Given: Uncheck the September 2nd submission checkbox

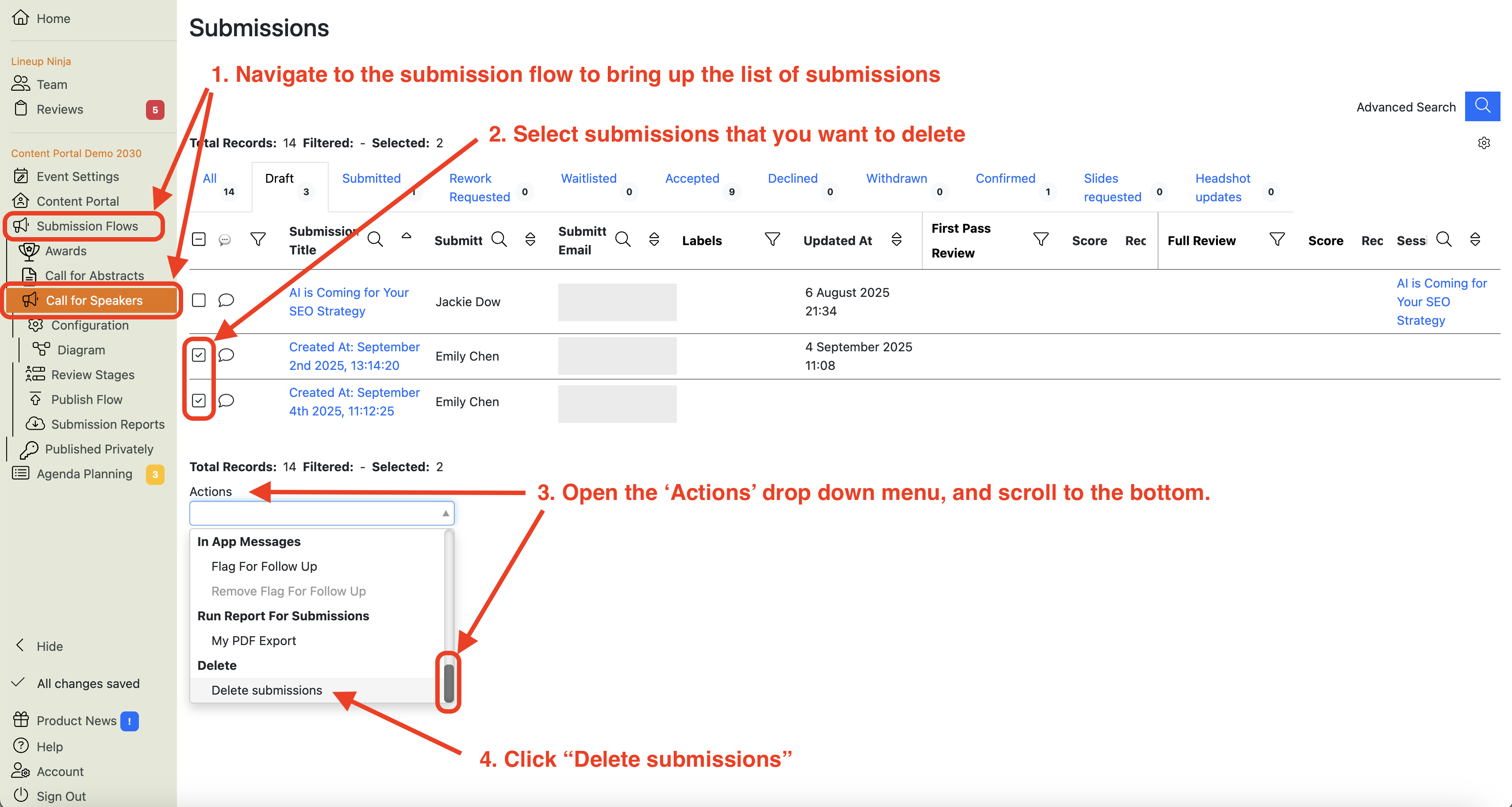Looking at the screenshot, I should click(x=199, y=355).
